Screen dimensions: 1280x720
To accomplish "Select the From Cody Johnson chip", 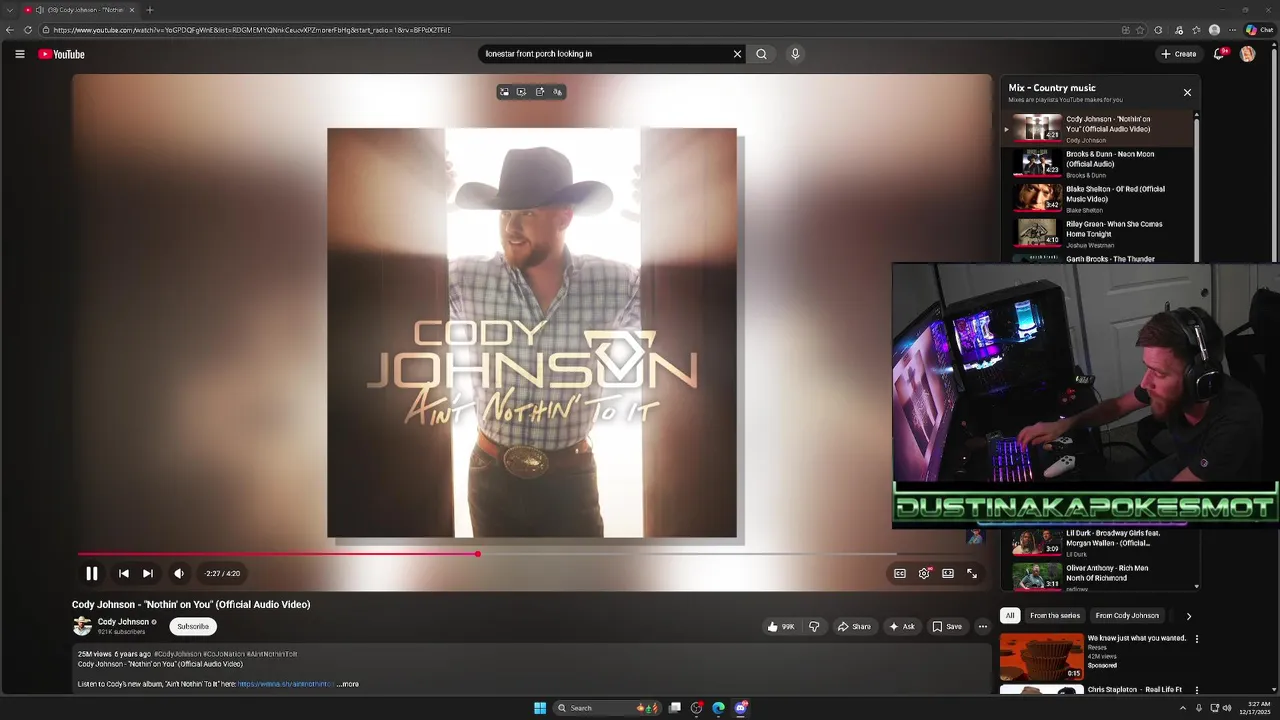I will (x=1127, y=616).
